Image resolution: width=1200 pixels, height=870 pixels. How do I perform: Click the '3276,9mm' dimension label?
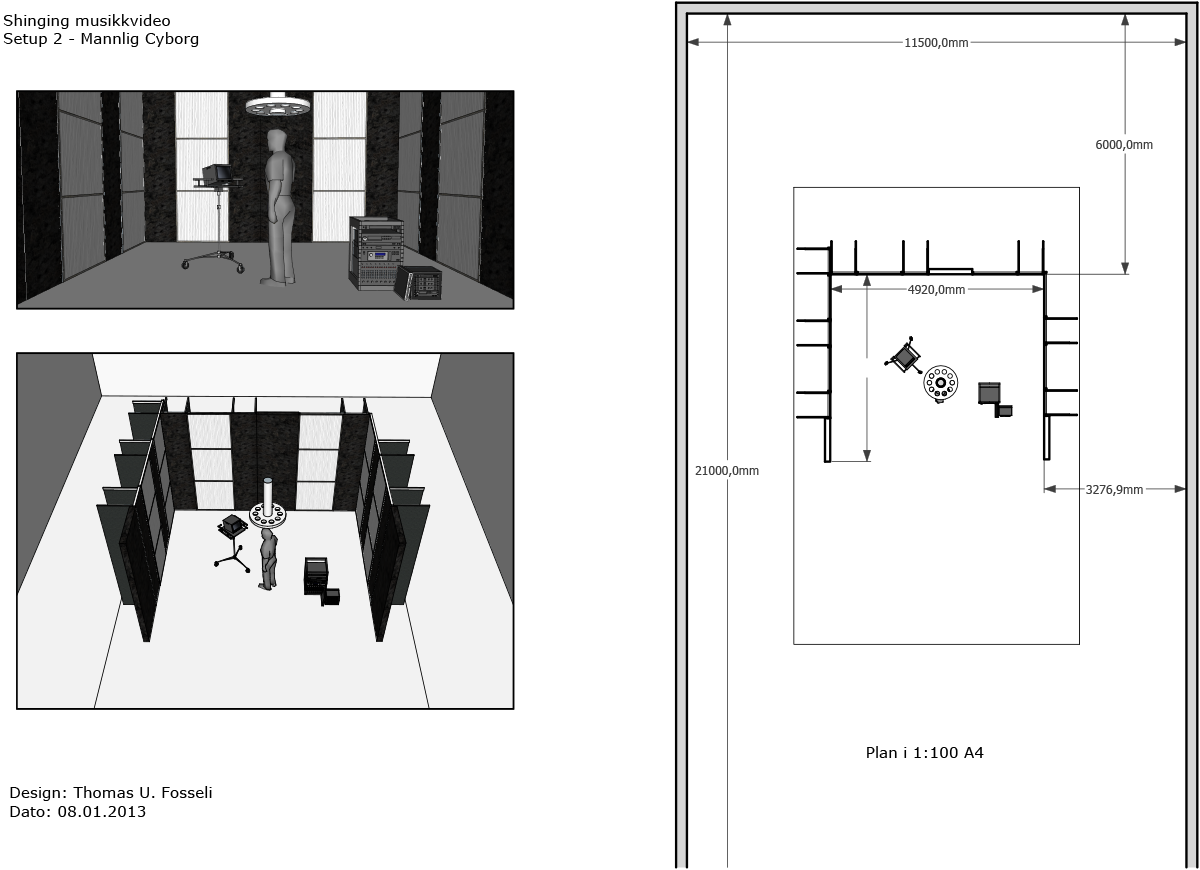pos(1114,489)
